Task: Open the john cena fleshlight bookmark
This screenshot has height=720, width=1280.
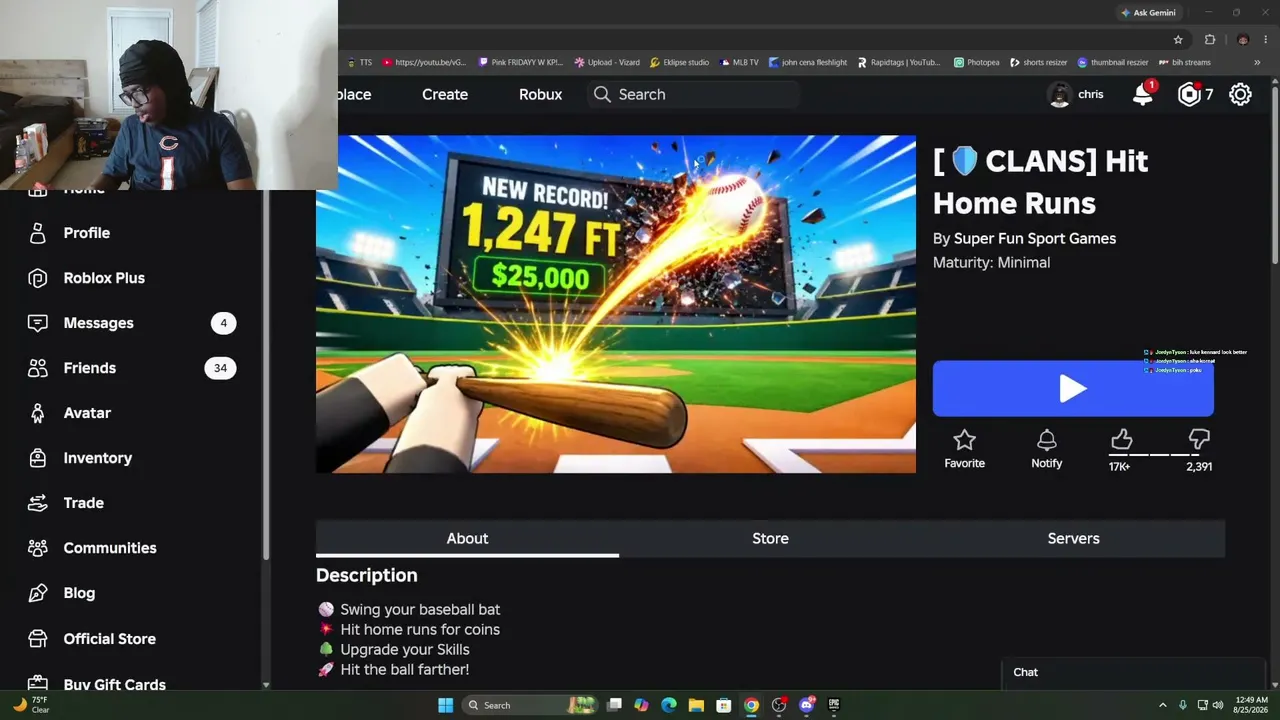Action: [808, 62]
